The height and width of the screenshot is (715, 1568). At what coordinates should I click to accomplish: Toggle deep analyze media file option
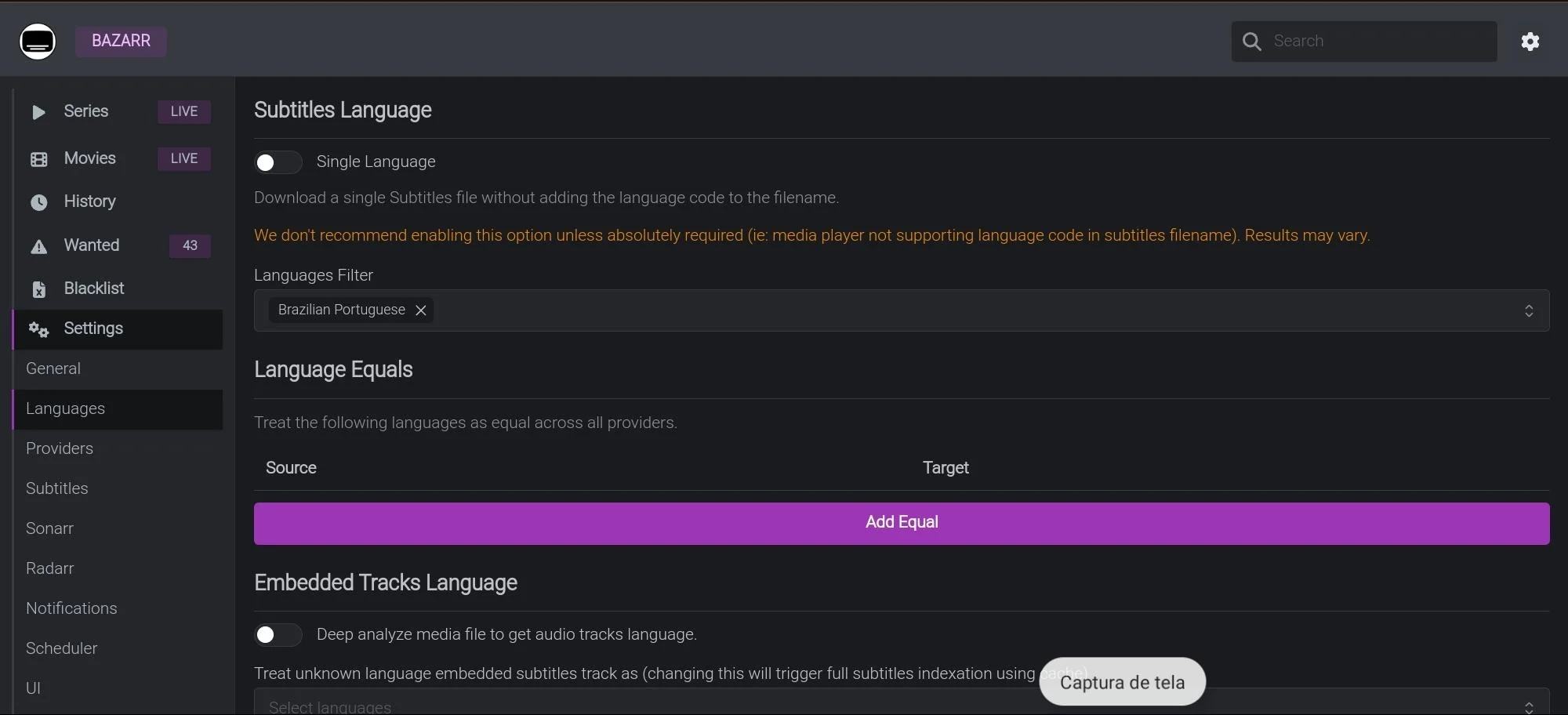[x=278, y=634]
